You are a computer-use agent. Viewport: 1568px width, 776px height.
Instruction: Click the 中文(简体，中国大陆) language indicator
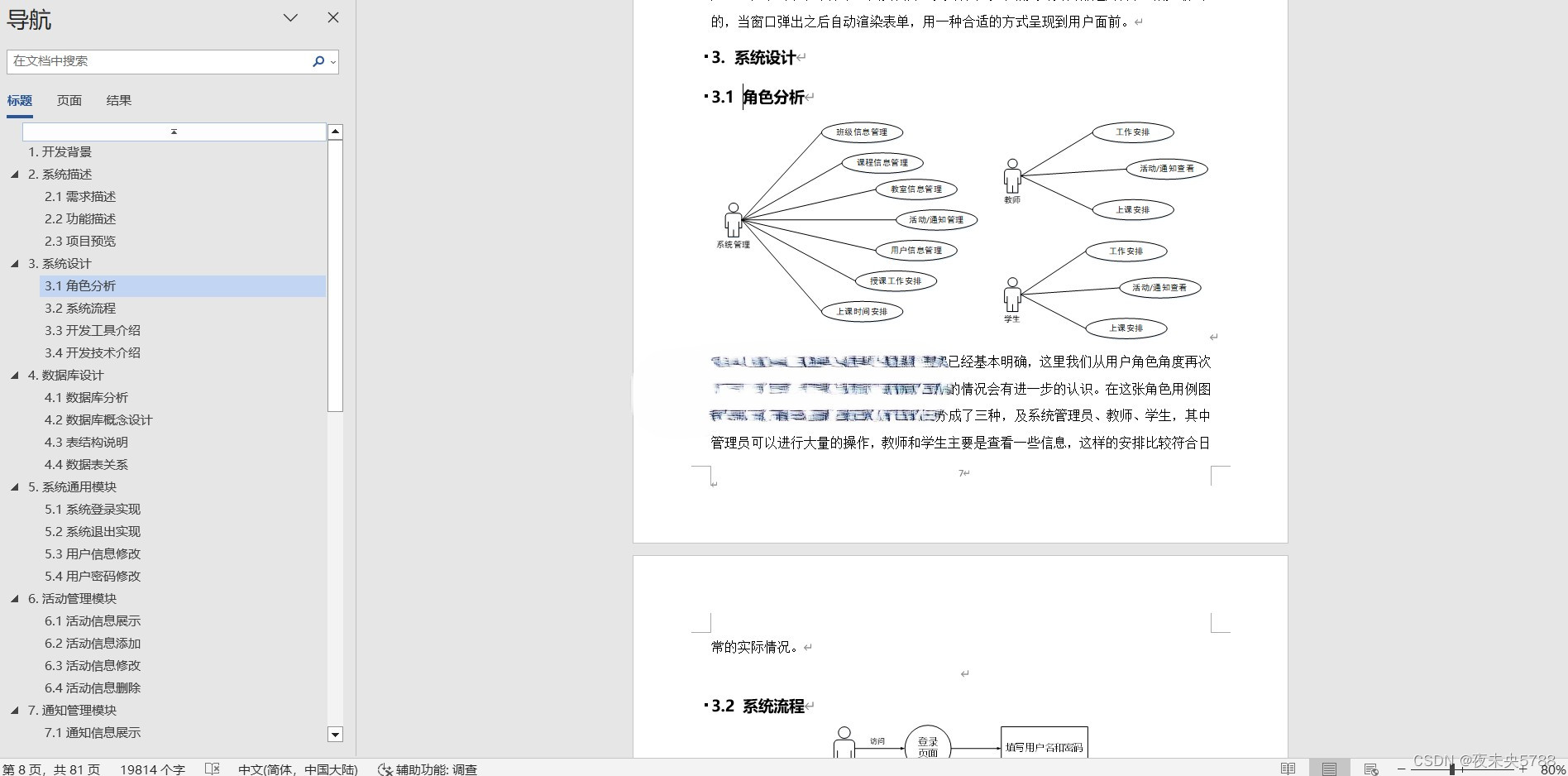point(298,769)
